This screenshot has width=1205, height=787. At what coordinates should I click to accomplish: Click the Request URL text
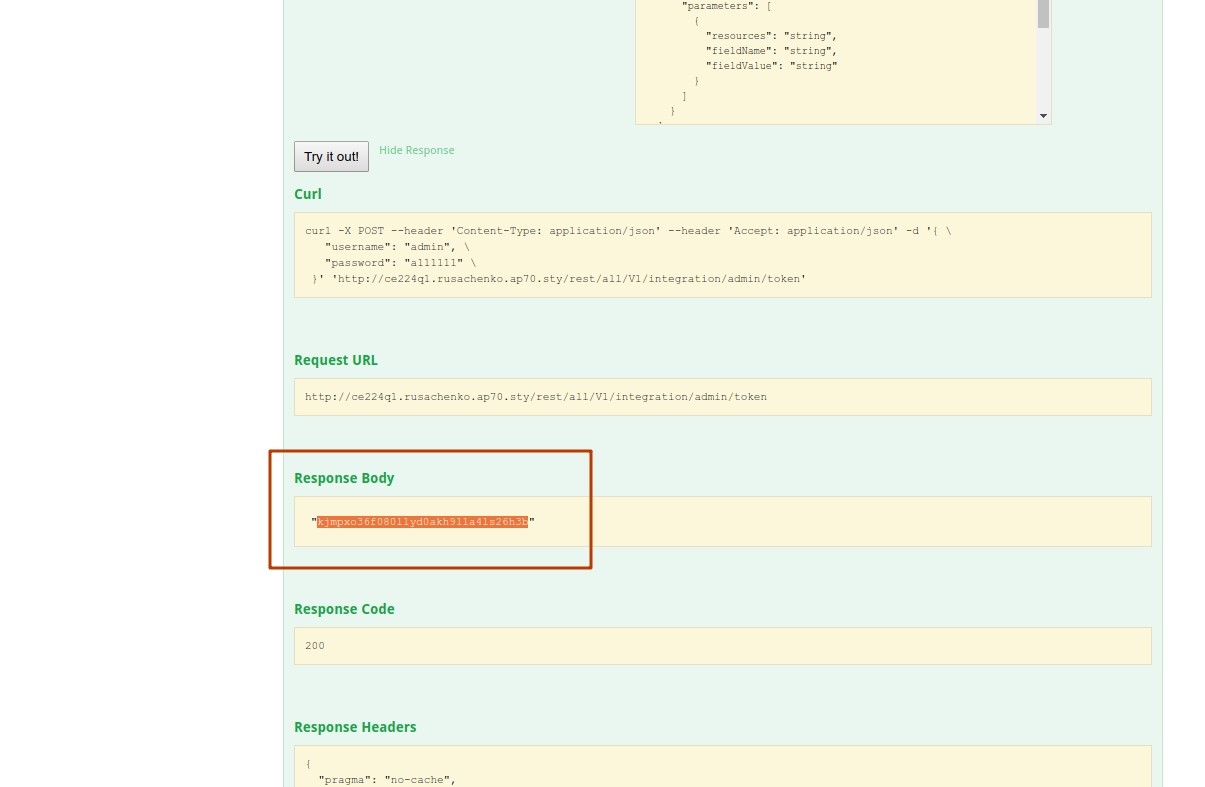click(x=535, y=397)
